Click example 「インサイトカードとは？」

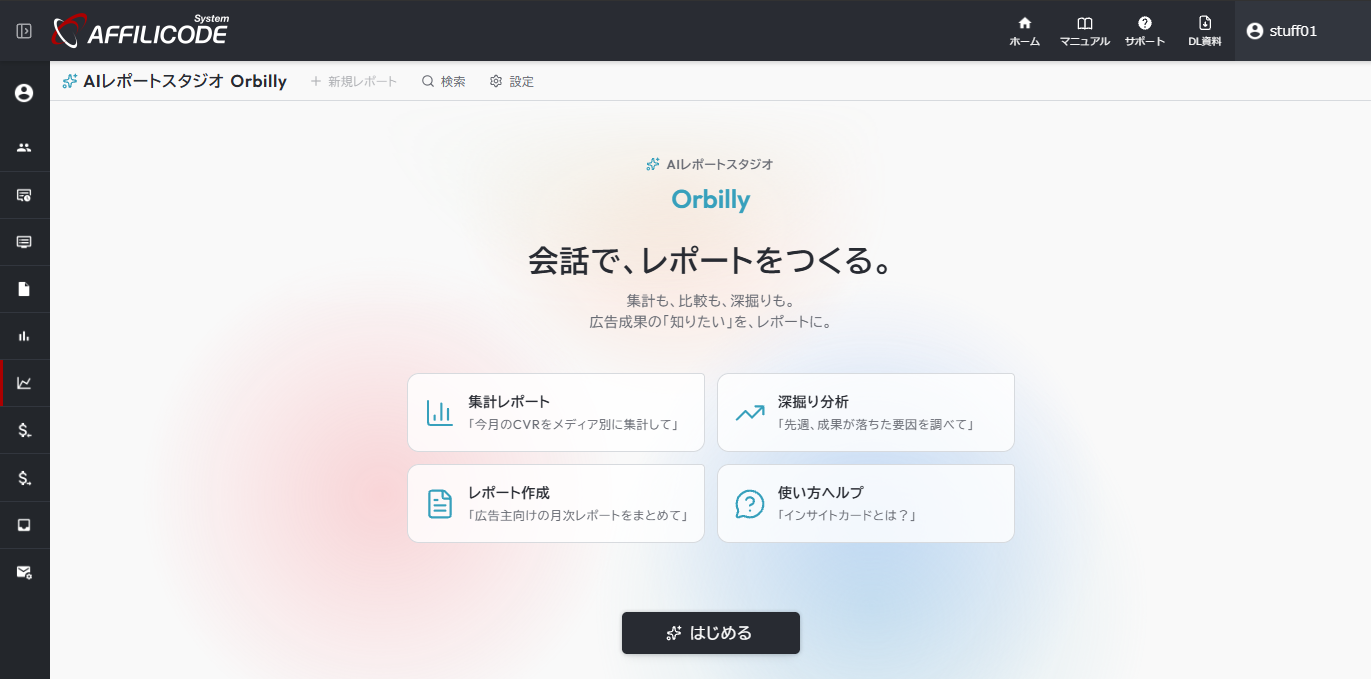point(847,515)
